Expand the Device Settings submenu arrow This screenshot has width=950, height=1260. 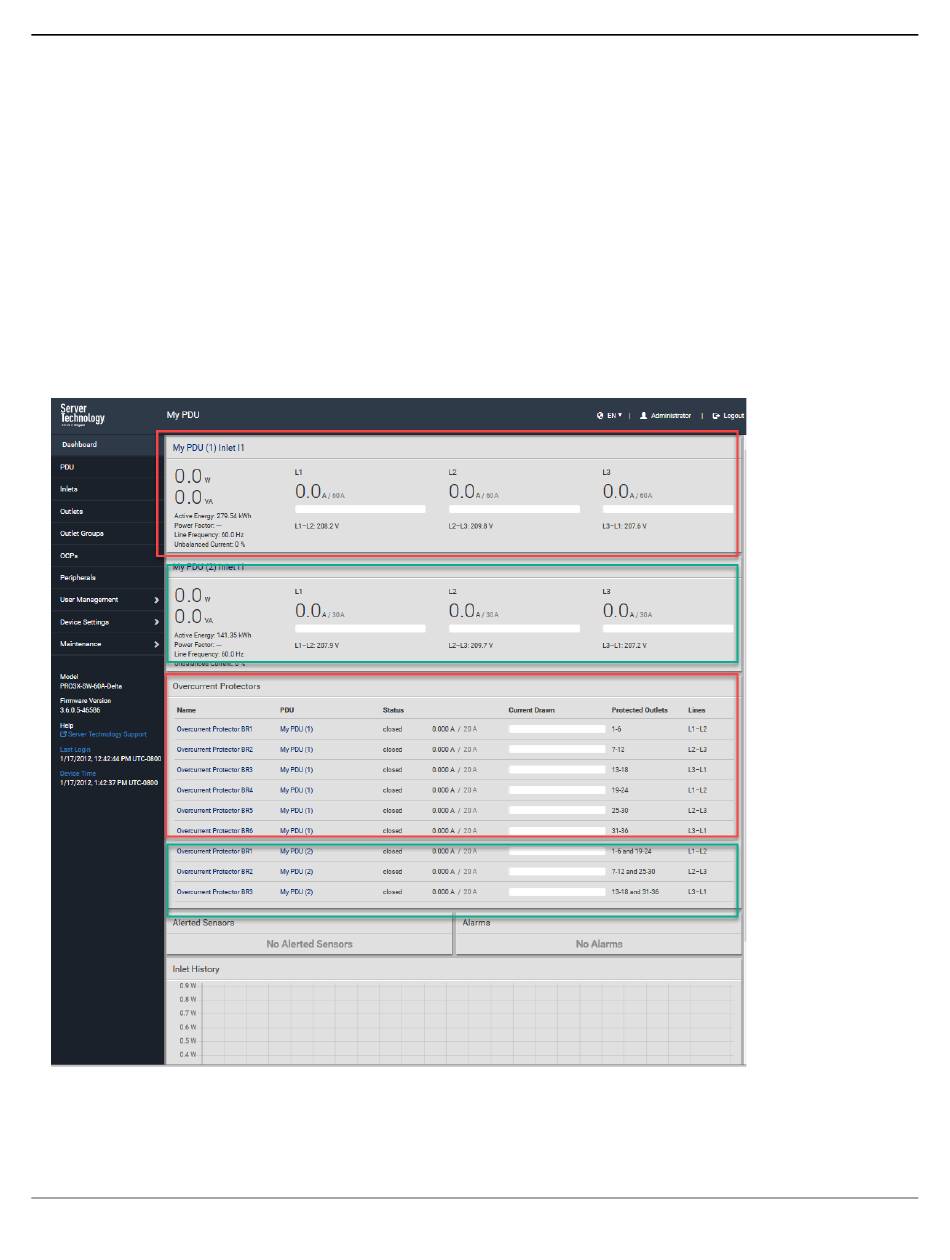click(156, 622)
